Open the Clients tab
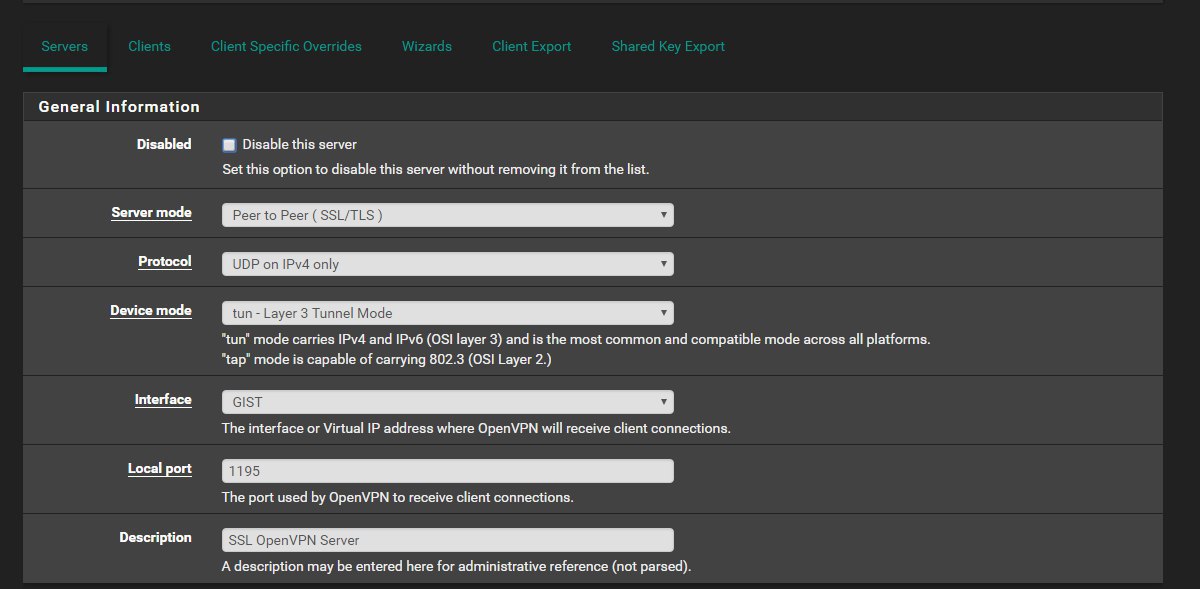The width and height of the screenshot is (1200, 589). (x=149, y=46)
